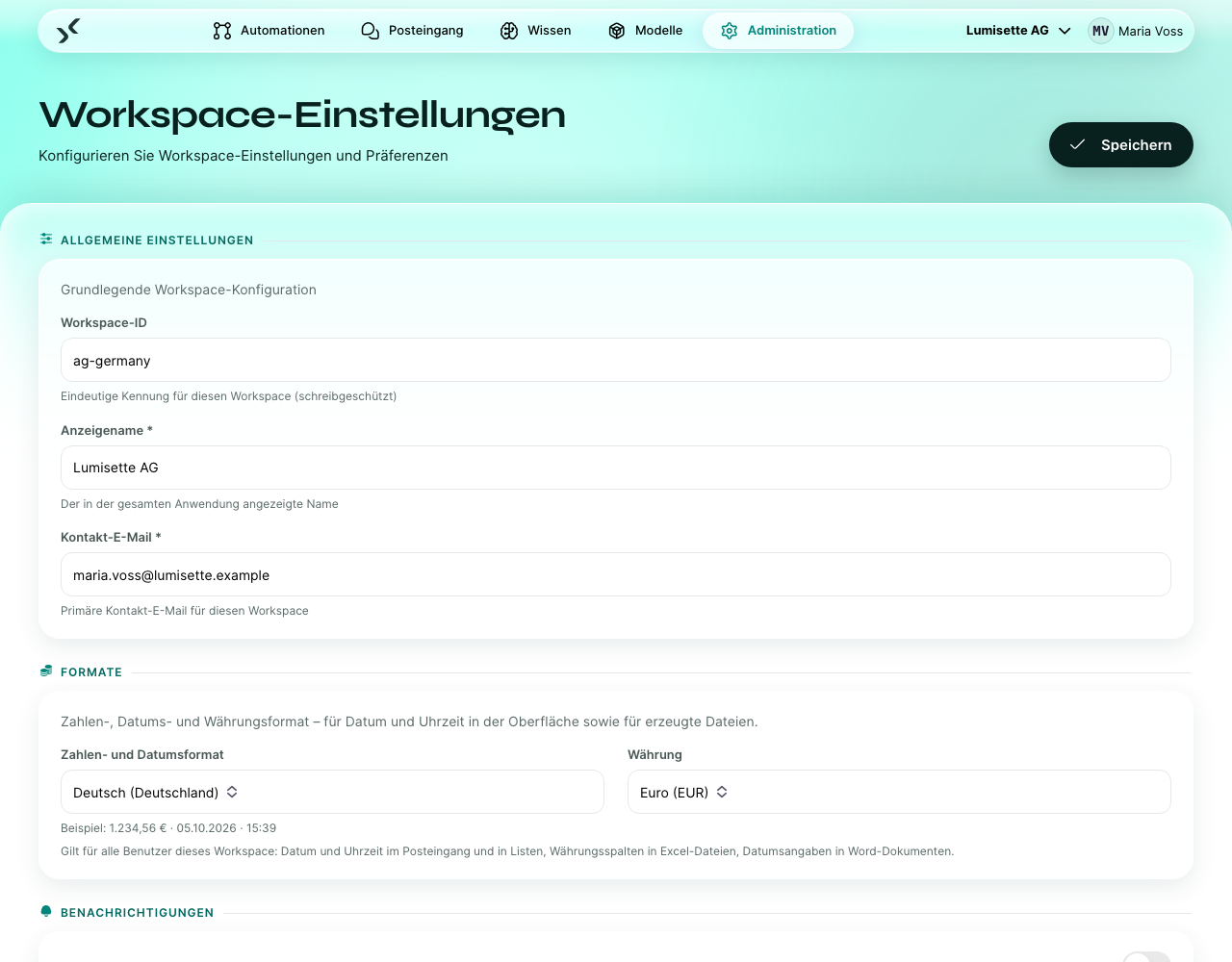Open the Zahlen- und Datumsformat dropdown
The height and width of the screenshot is (962, 1232).
[x=332, y=792]
